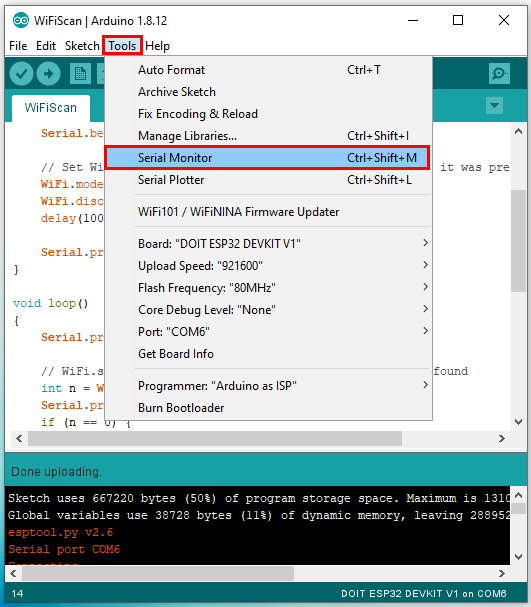The image size is (531, 607).
Task: Close the Arduino window
Action: [504, 20]
